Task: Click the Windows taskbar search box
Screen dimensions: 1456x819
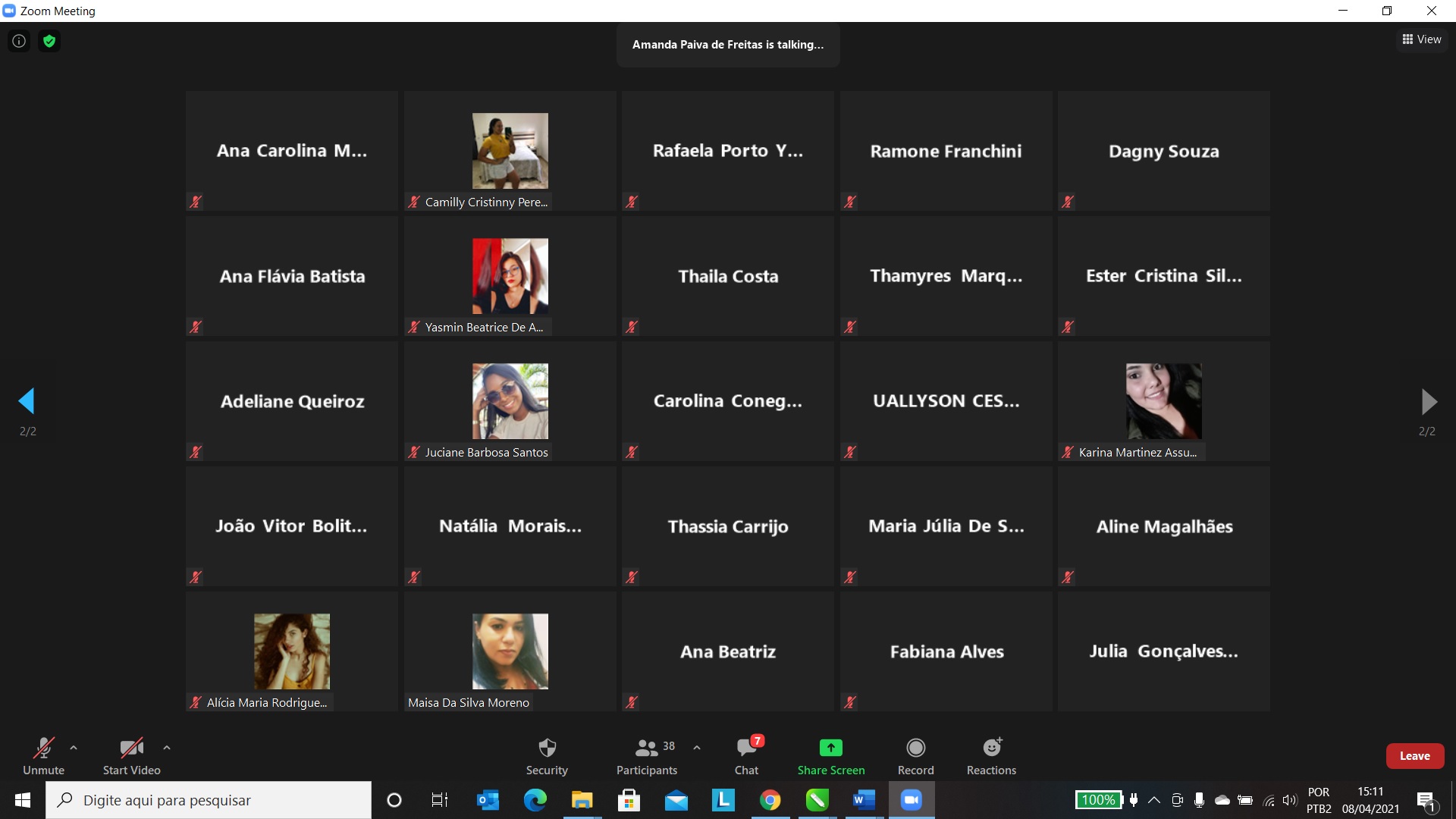Action: [x=209, y=800]
